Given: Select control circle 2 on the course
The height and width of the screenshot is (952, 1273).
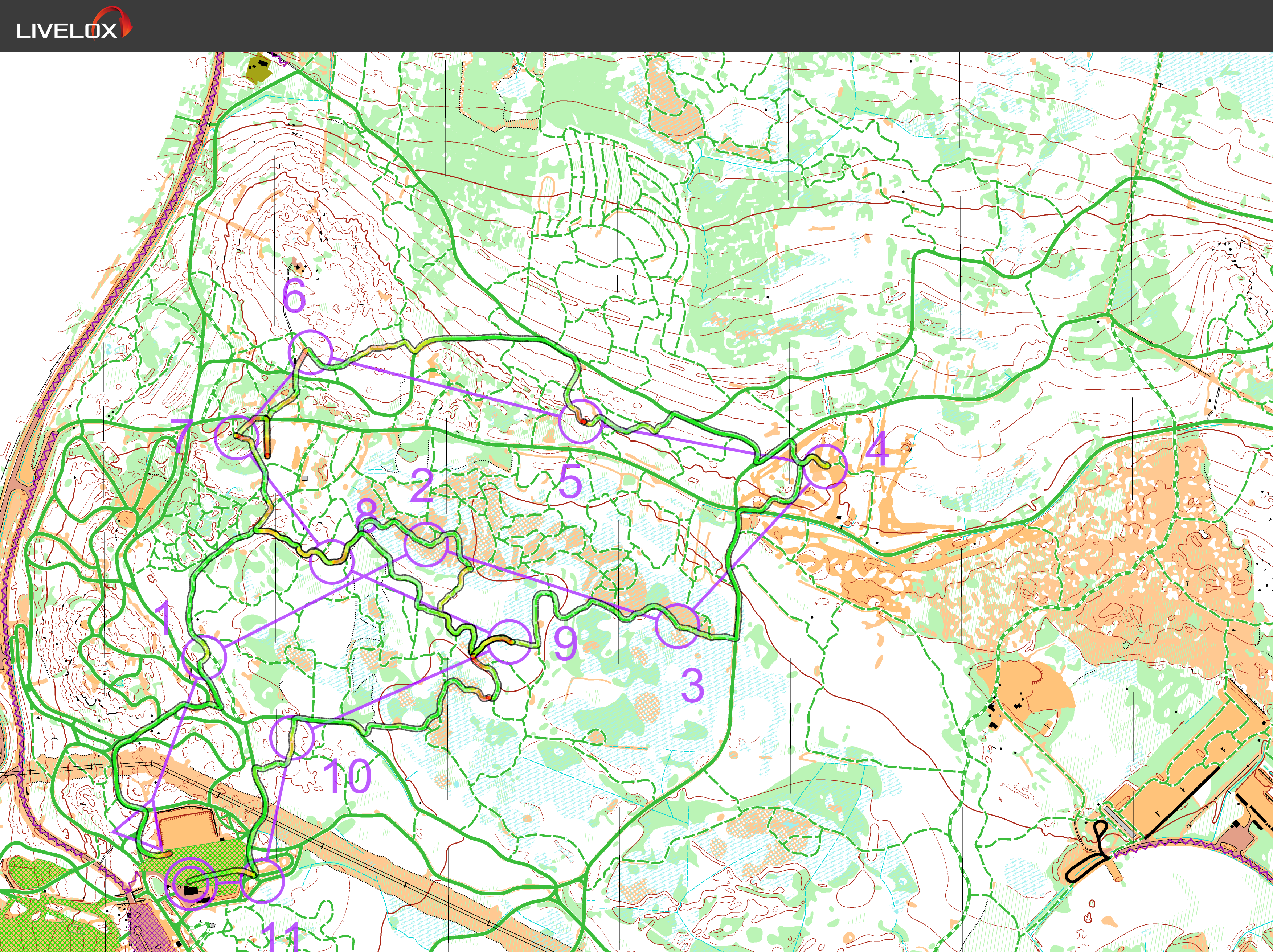Looking at the screenshot, I should pos(426,545).
